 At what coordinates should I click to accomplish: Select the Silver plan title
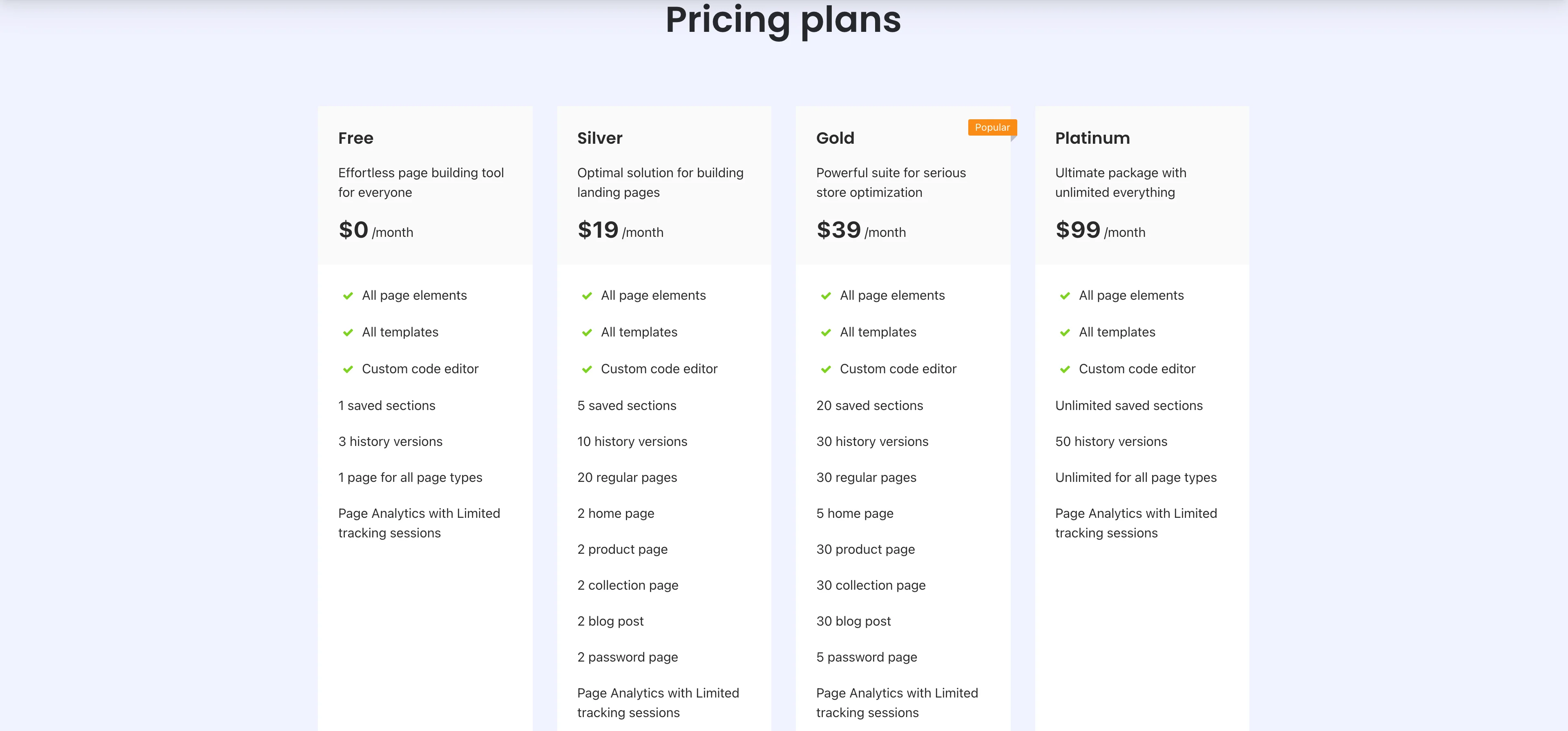[600, 138]
